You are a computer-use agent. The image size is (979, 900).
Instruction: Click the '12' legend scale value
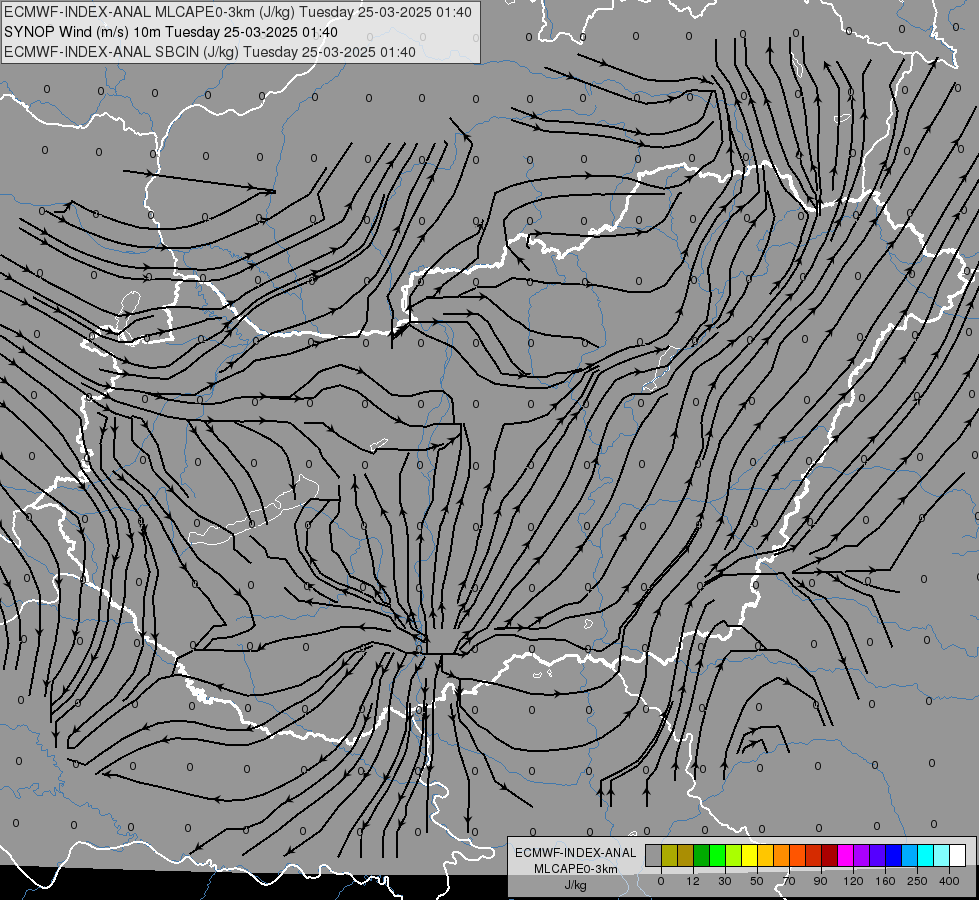click(693, 881)
